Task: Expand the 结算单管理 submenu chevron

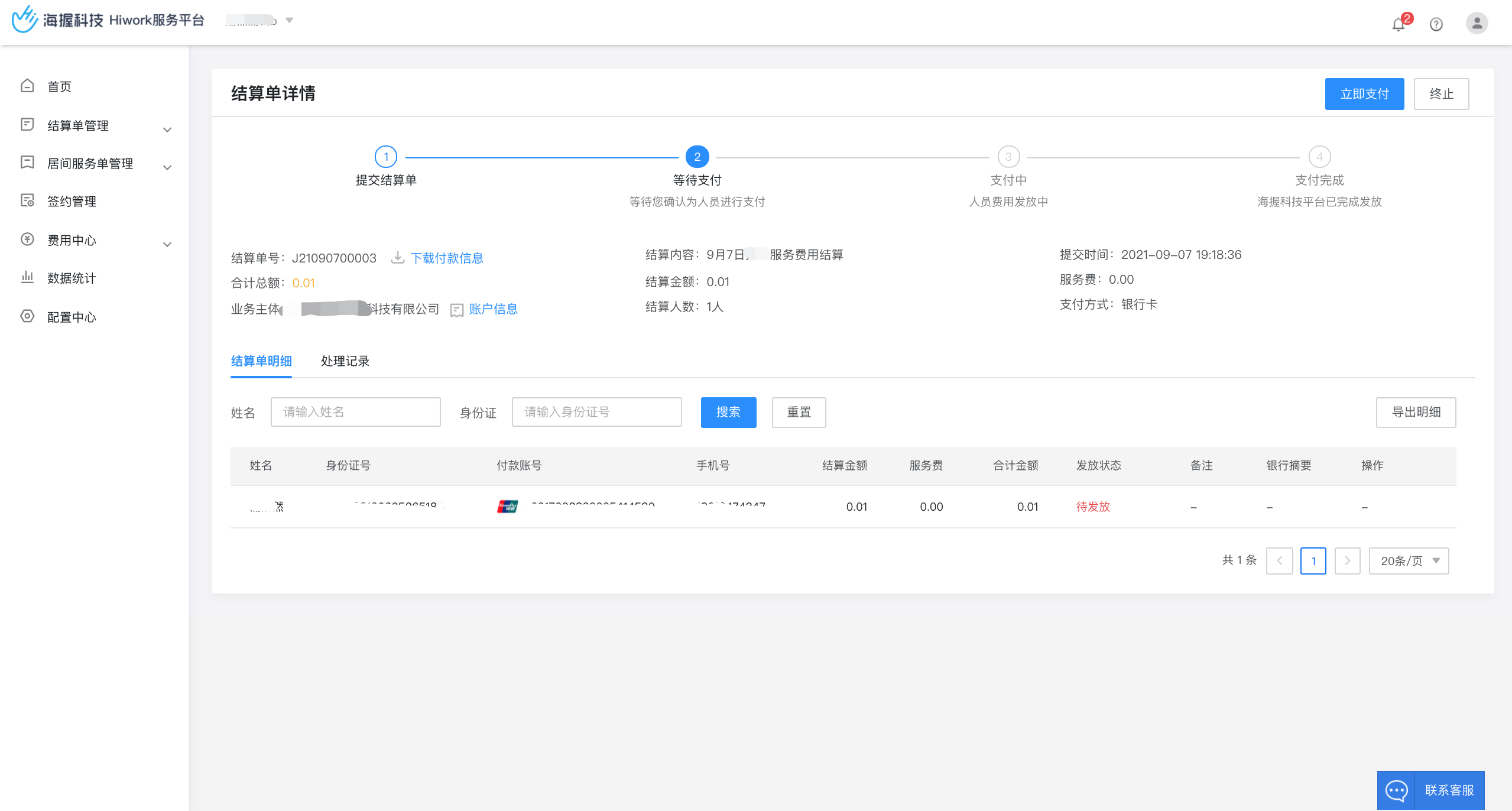Action: click(167, 129)
